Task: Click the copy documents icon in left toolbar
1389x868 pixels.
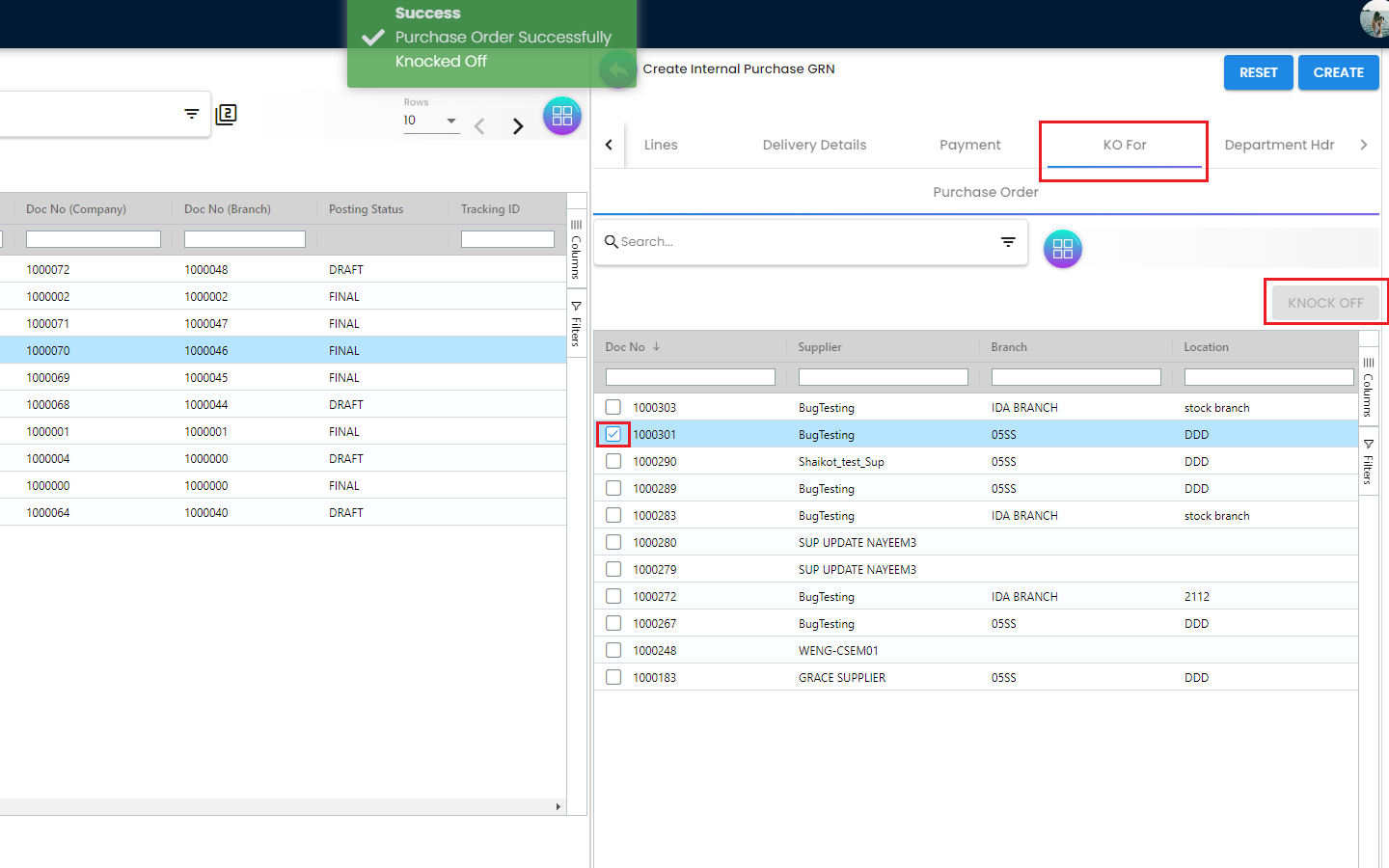Action: coord(226,115)
